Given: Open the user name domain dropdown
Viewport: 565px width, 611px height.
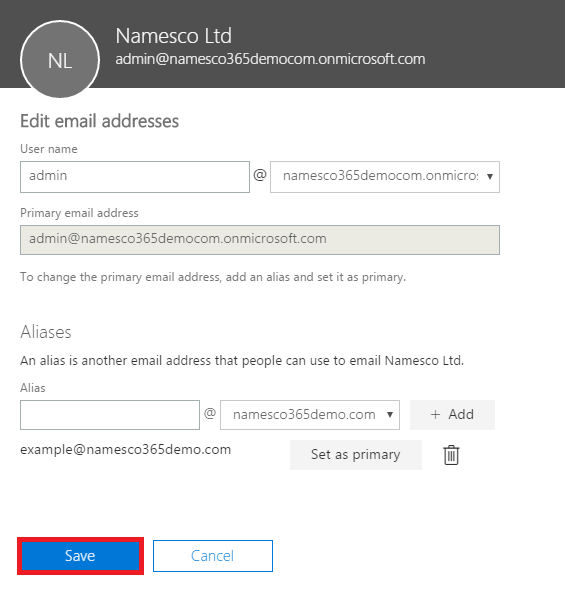Looking at the screenshot, I should point(385,177).
